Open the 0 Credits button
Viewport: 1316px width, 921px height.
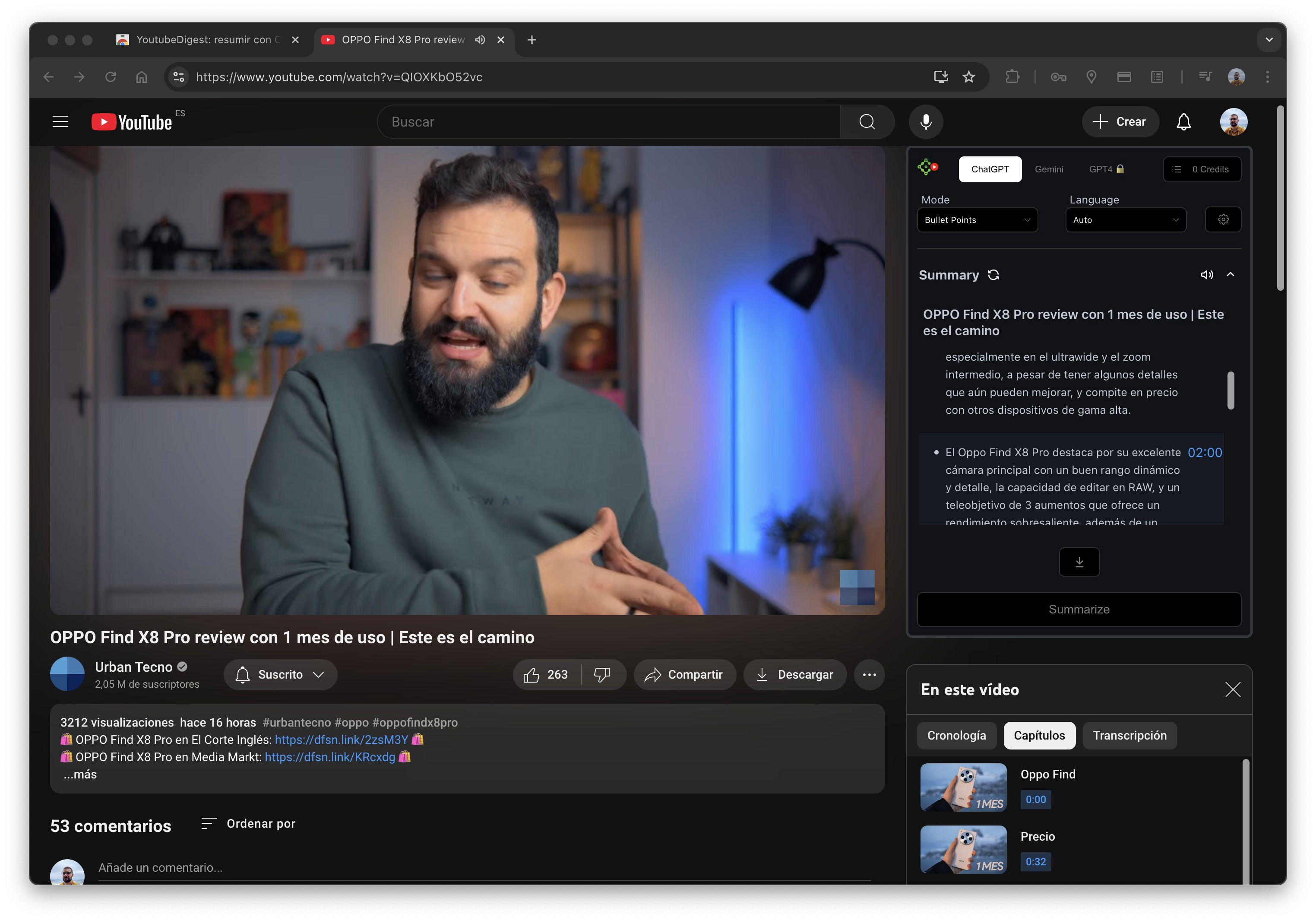[x=1202, y=169]
